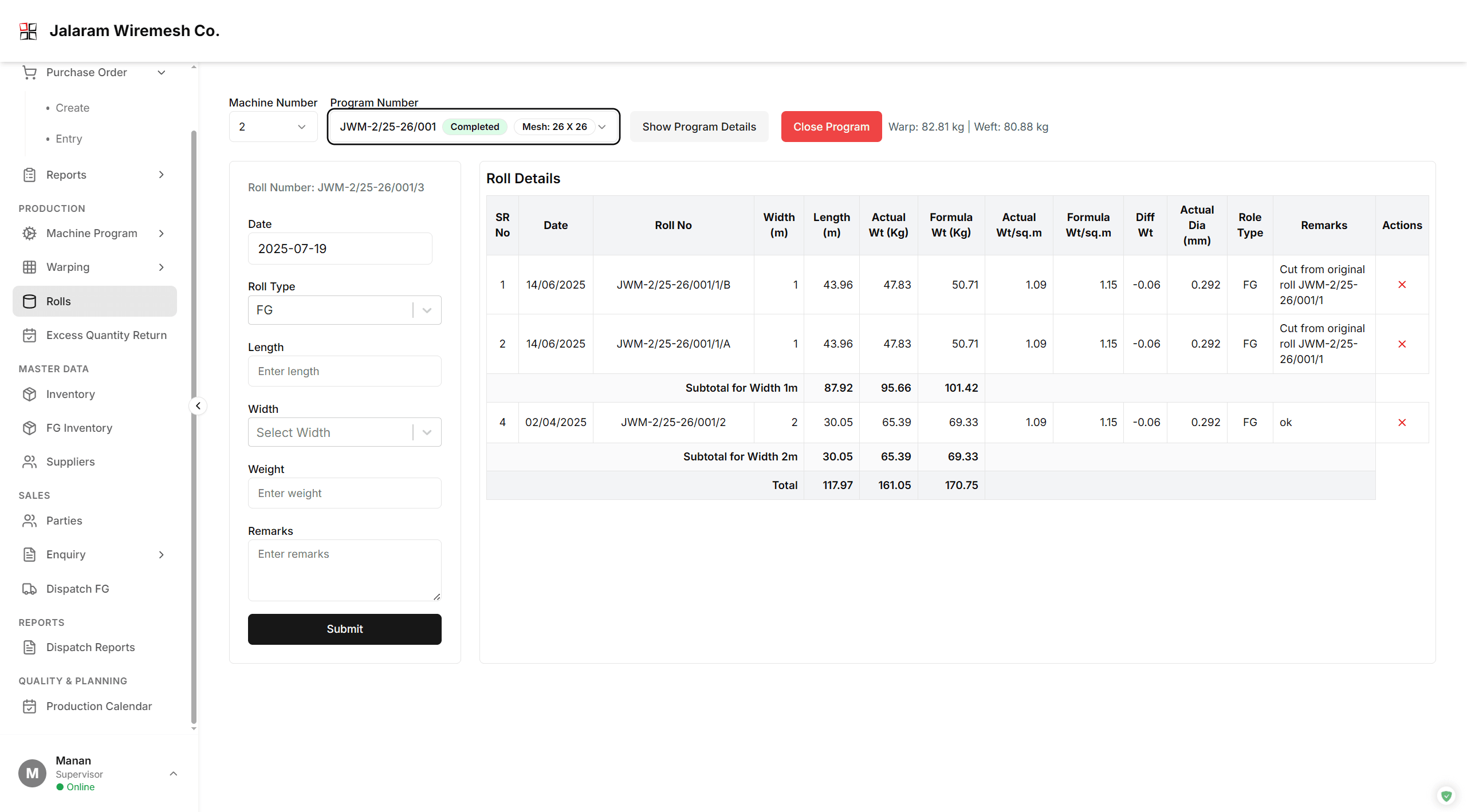Open the Dispatch FG icon
This screenshot has height=812, width=1467.
pyautogui.click(x=30, y=589)
